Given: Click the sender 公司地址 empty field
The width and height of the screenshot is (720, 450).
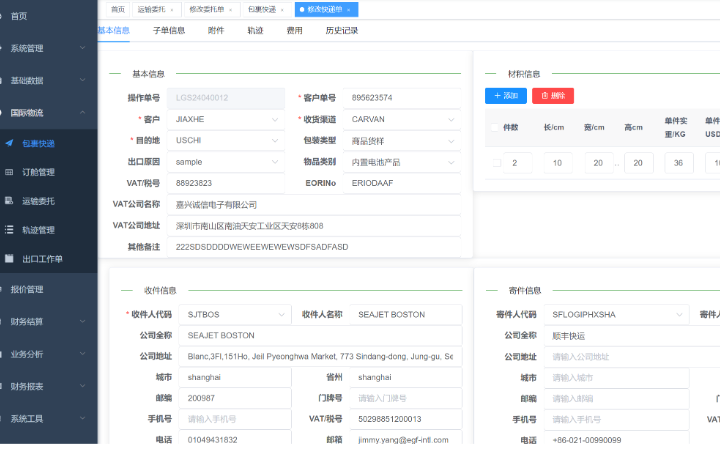Looking at the screenshot, I should coord(632,357).
